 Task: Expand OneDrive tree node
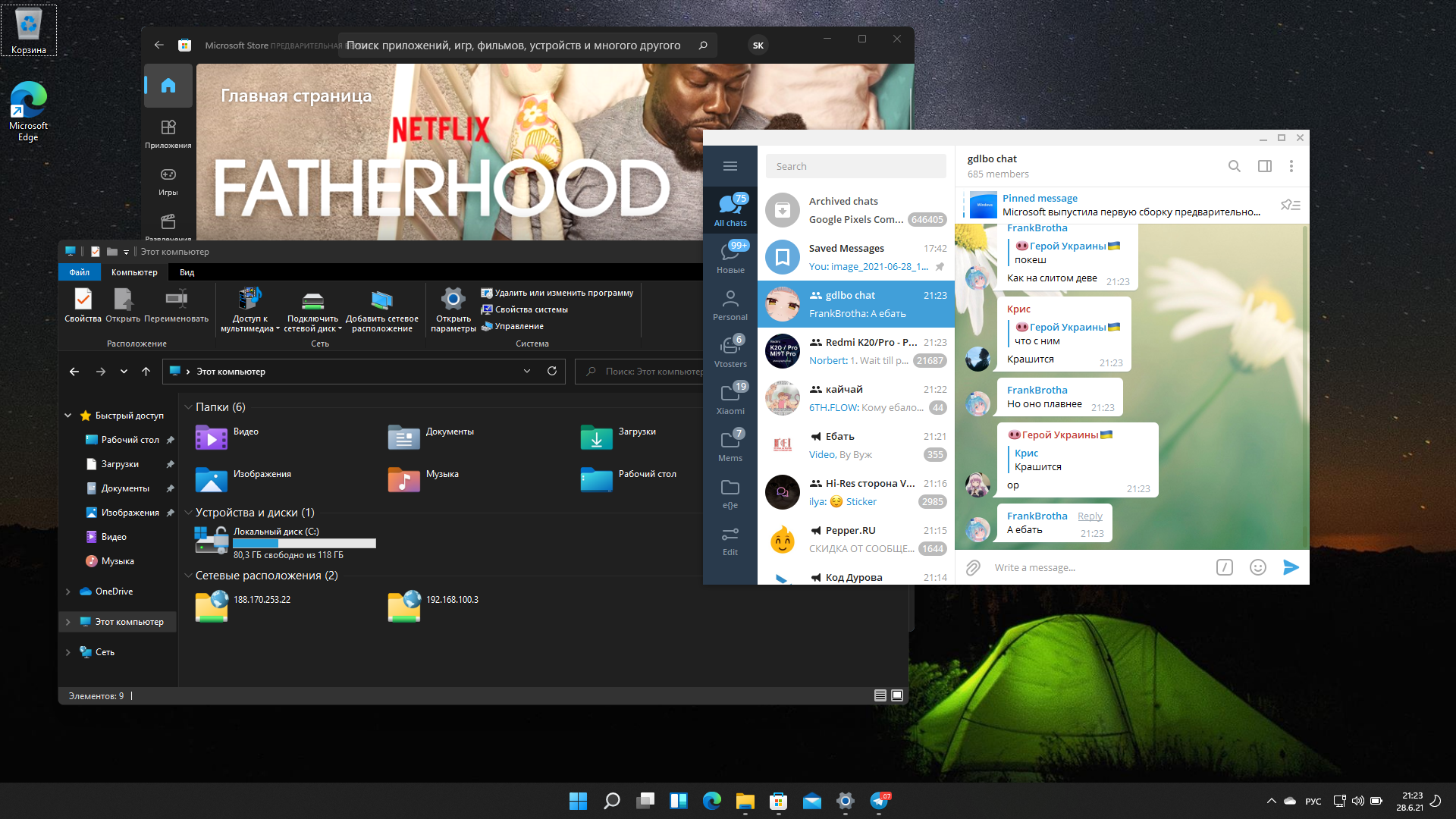tap(68, 591)
